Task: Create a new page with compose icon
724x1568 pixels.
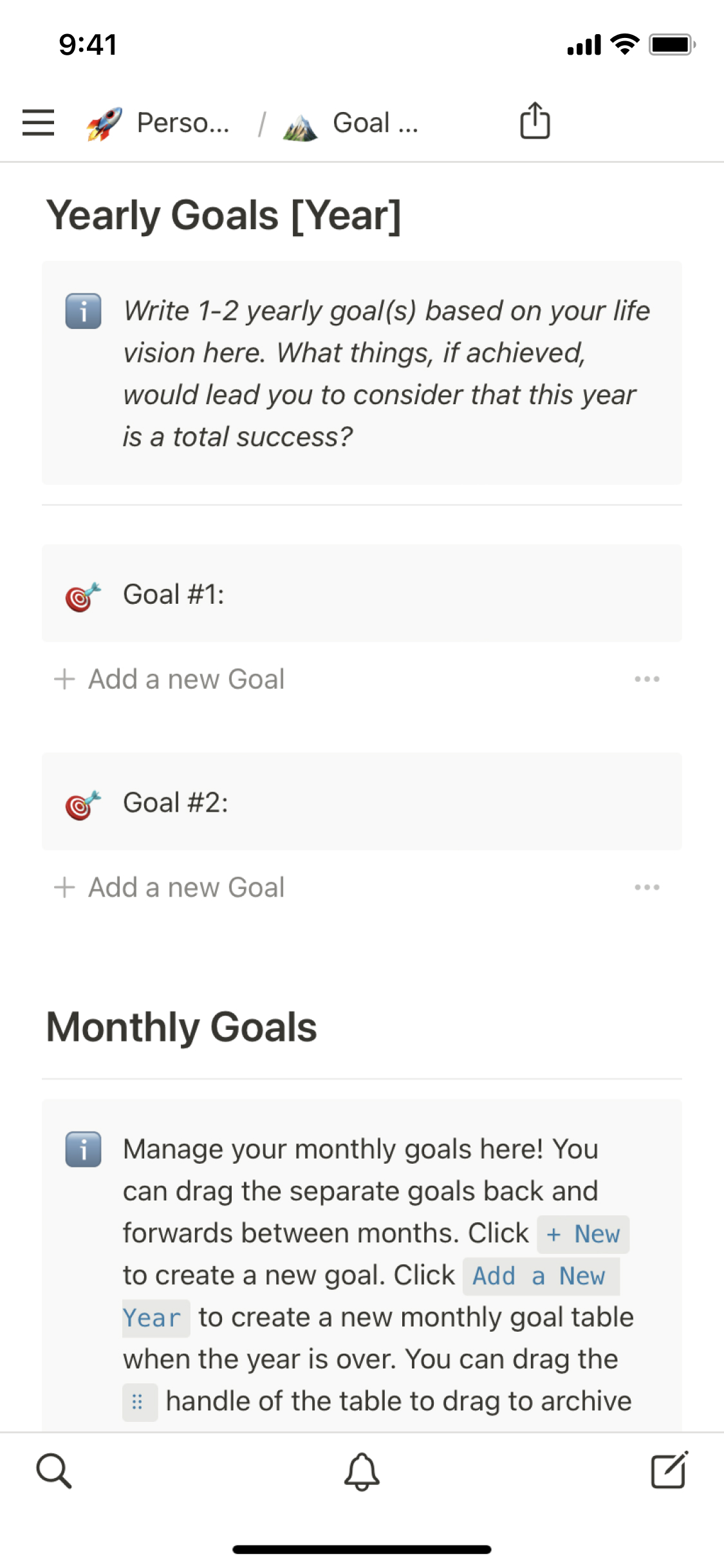Action: [669, 1471]
